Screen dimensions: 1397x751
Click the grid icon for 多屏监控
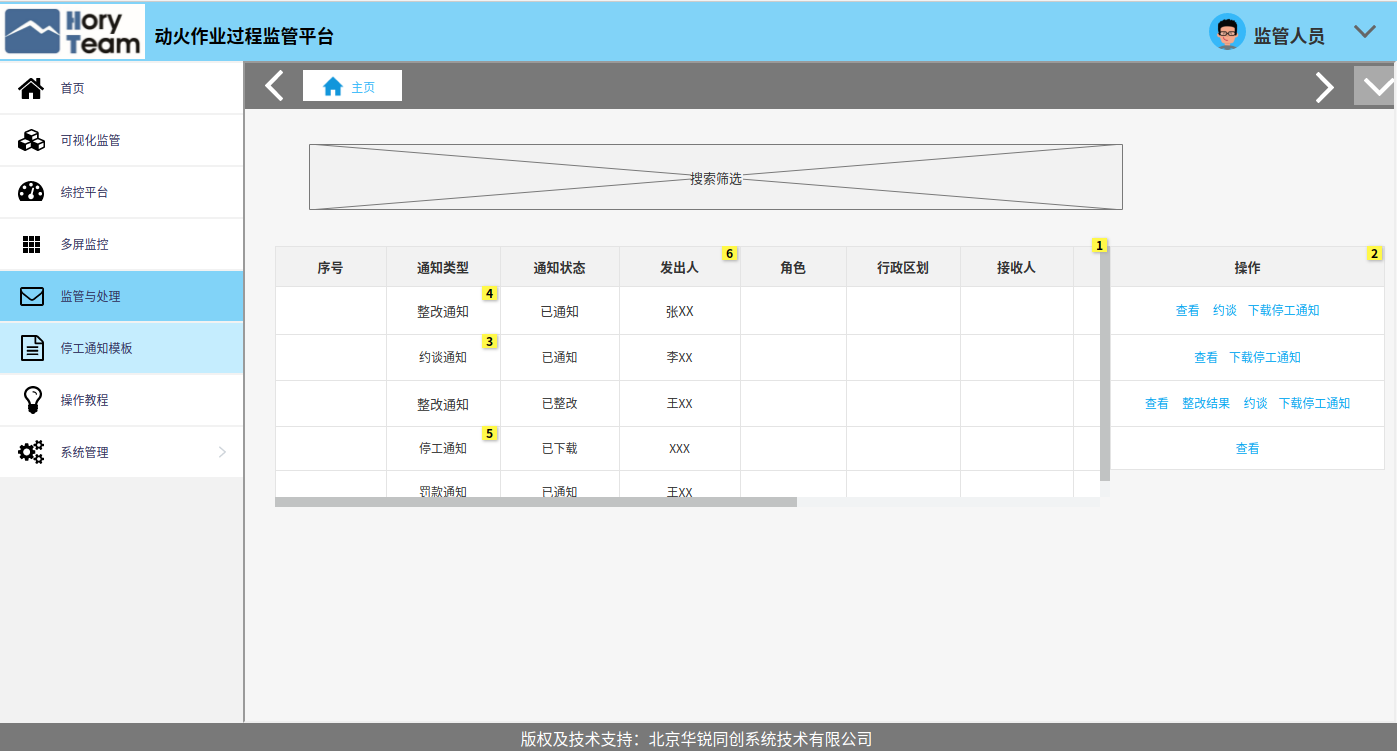[x=32, y=244]
